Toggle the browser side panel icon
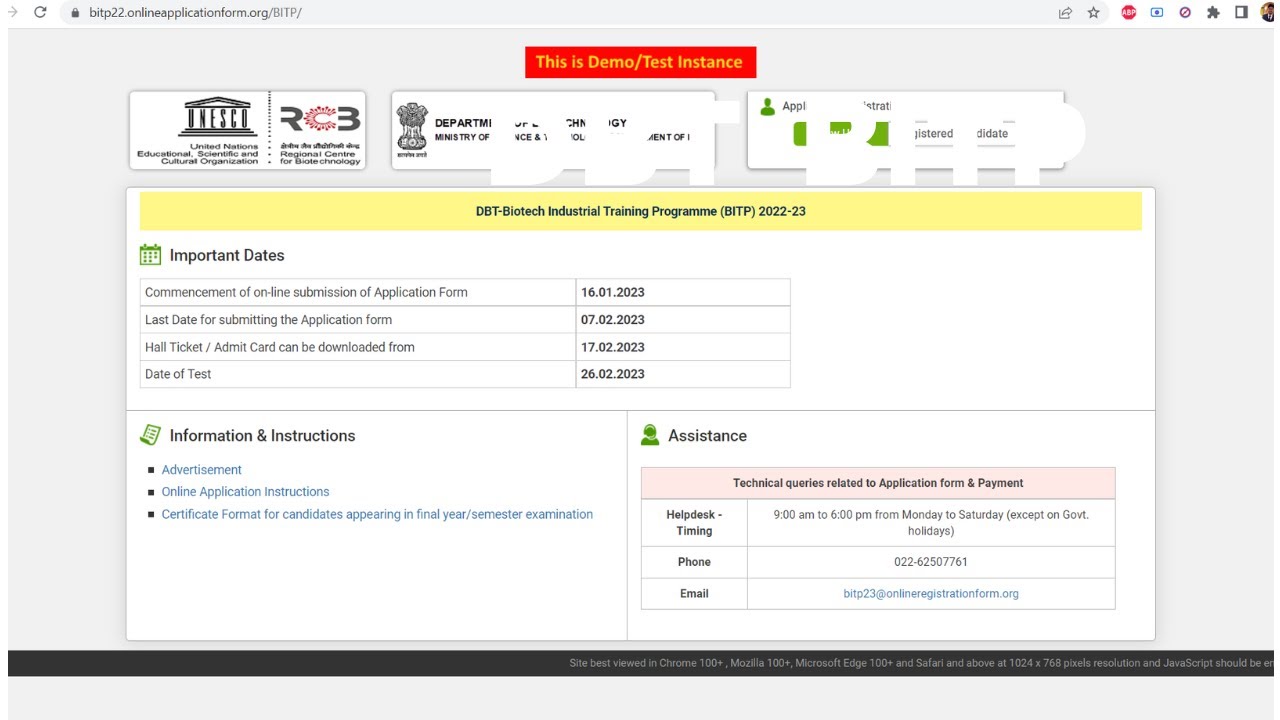The height and width of the screenshot is (720, 1280). [1241, 13]
